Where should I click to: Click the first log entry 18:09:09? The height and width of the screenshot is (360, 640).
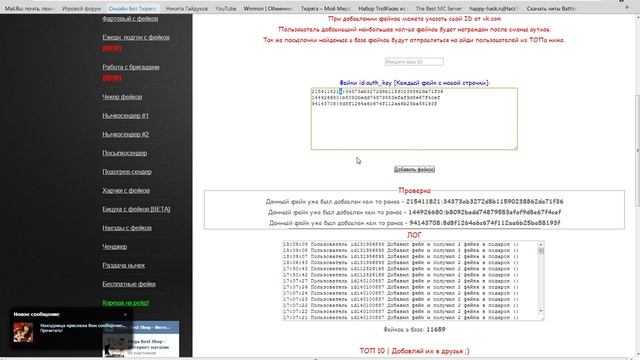pyautogui.click(x=401, y=244)
